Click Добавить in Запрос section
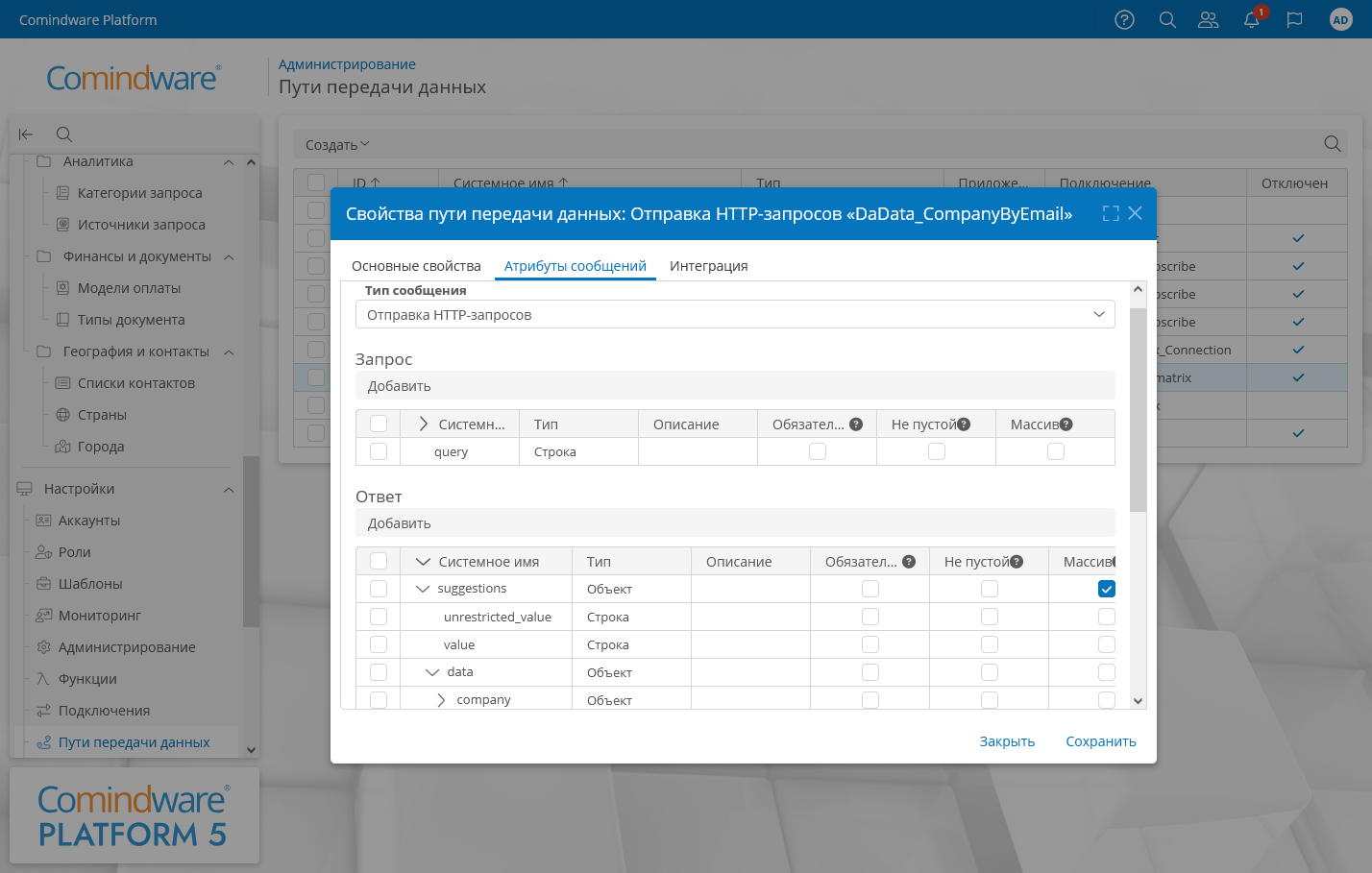The height and width of the screenshot is (873, 1372). coord(400,386)
